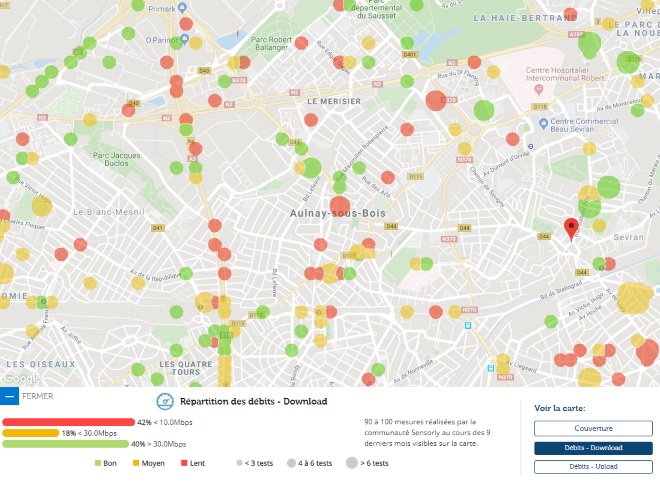The image size is (660, 488).
Task: Click the orange 18% speed bar
Action: point(30,433)
